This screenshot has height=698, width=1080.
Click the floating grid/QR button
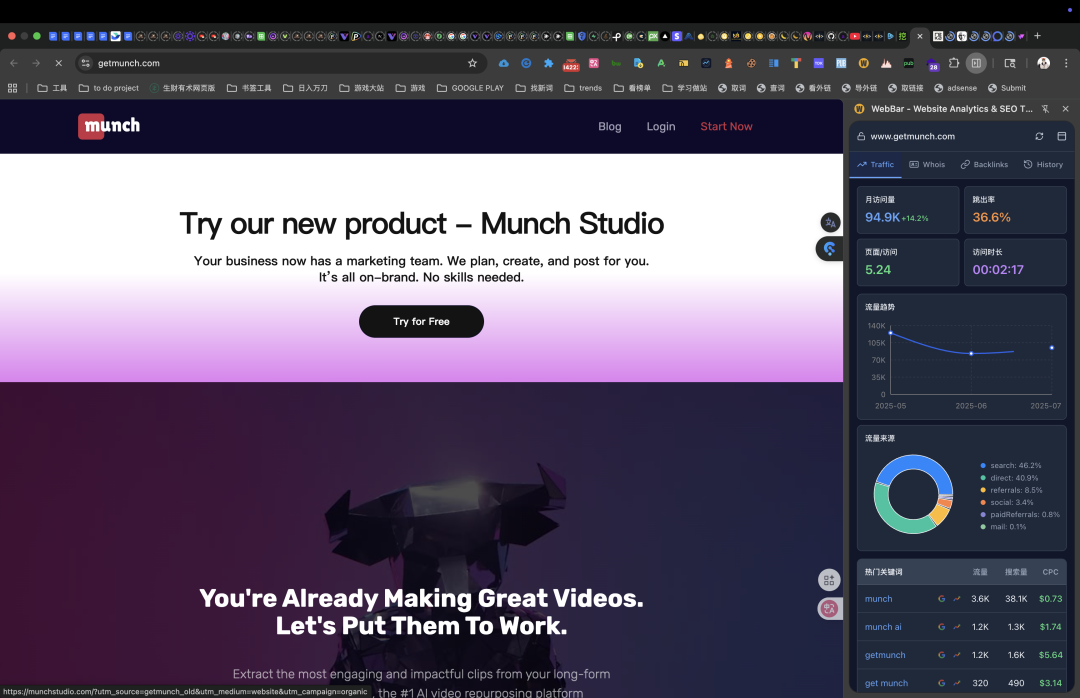click(x=829, y=580)
